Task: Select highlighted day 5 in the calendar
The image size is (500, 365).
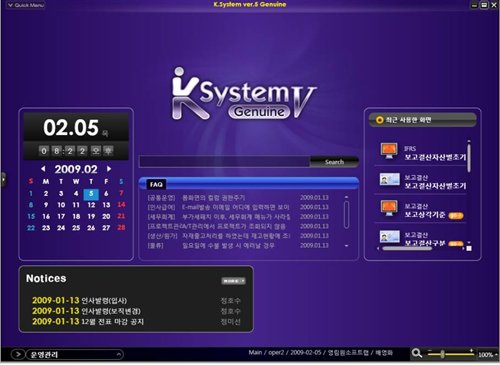Action: 91,194
